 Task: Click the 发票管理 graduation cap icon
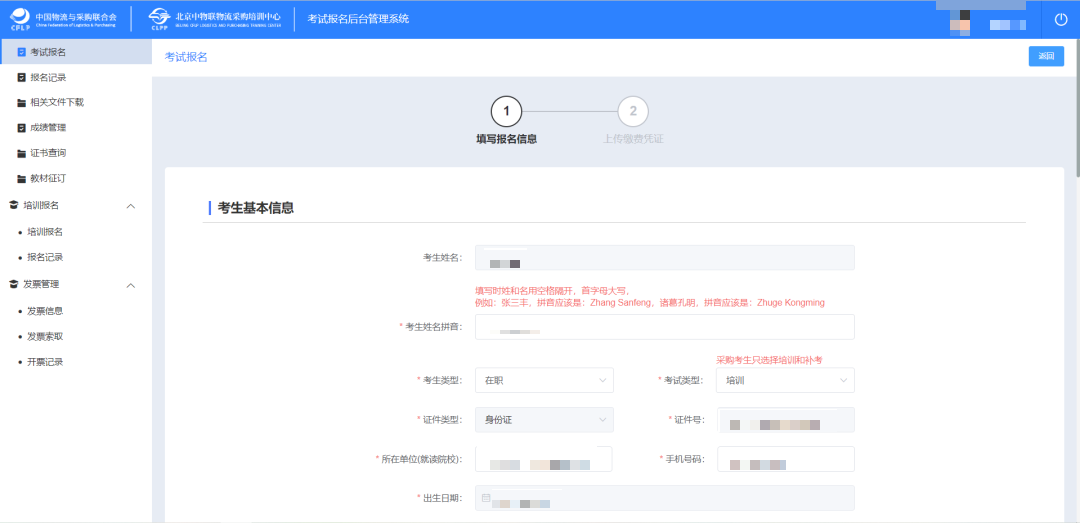point(13,284)
